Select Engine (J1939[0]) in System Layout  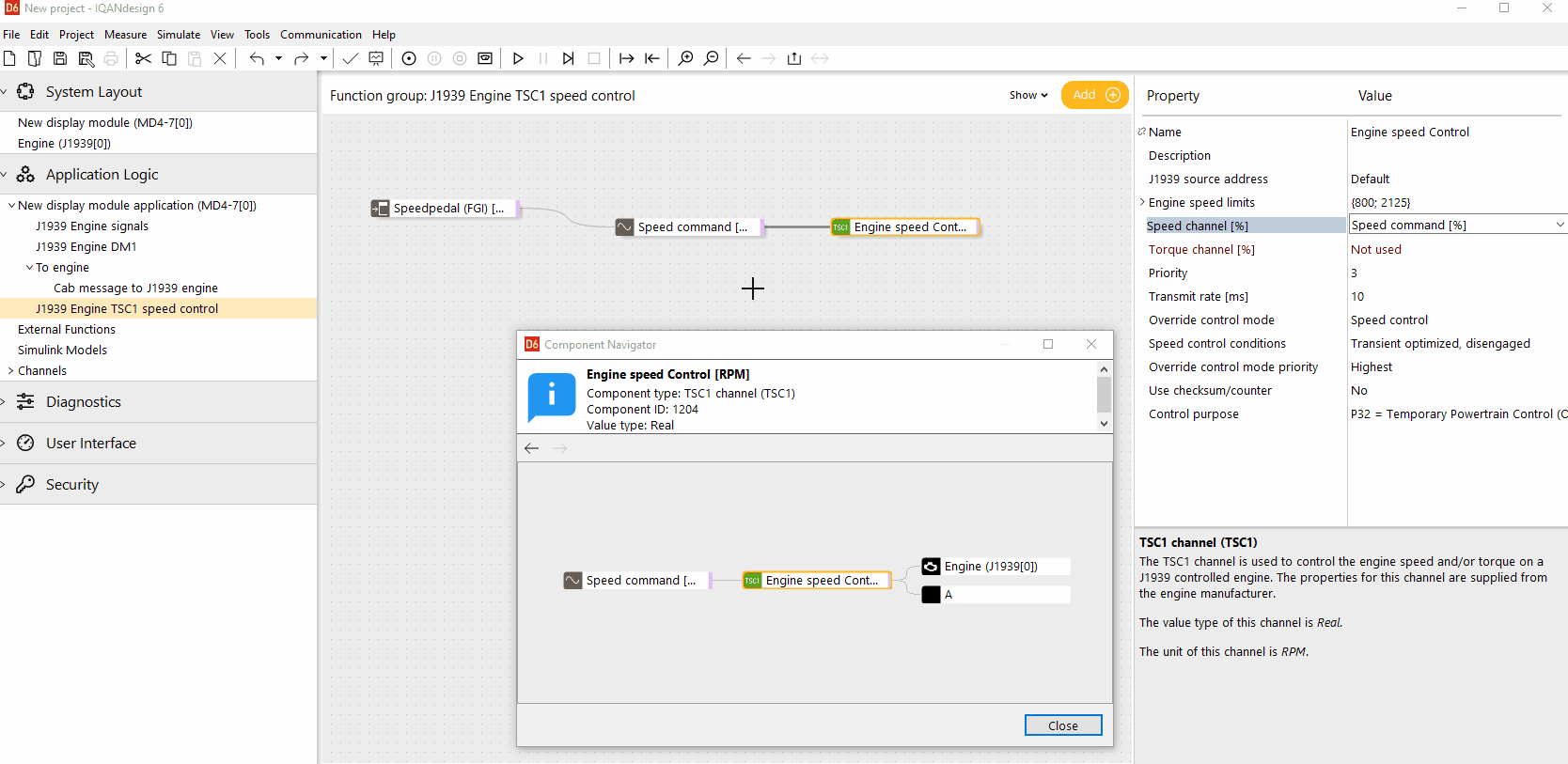(64, 143)
